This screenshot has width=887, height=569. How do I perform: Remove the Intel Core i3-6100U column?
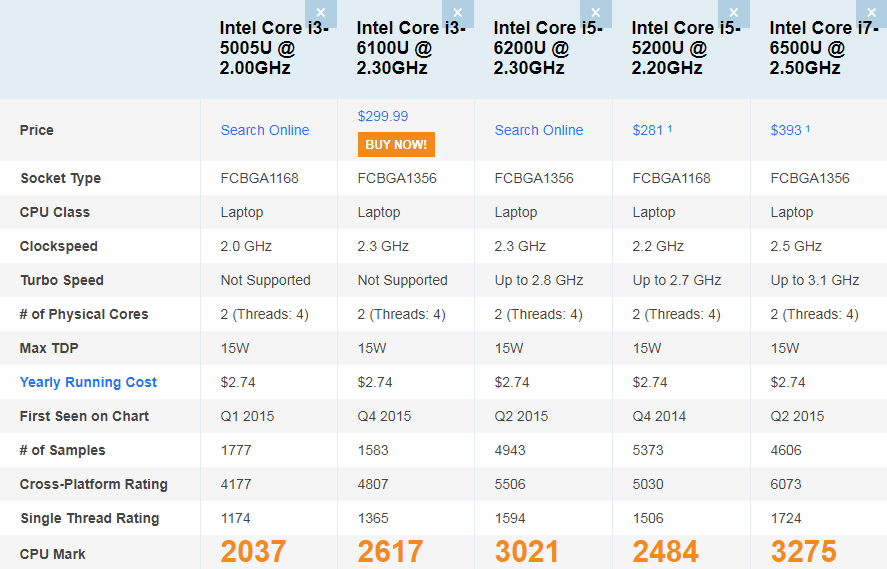coord(457,13)
